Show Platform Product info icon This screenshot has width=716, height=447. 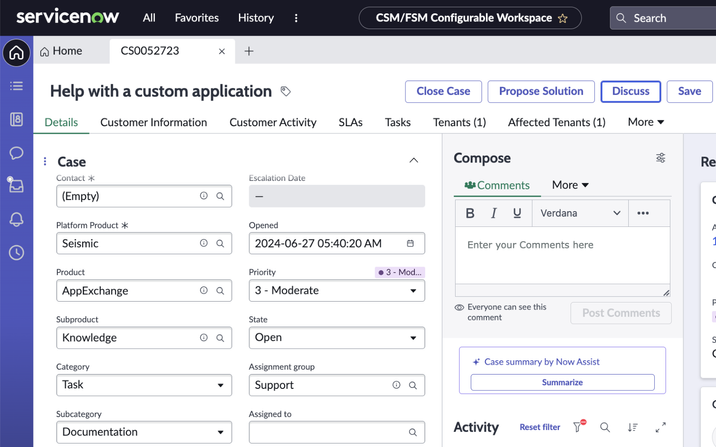(204, 243)
